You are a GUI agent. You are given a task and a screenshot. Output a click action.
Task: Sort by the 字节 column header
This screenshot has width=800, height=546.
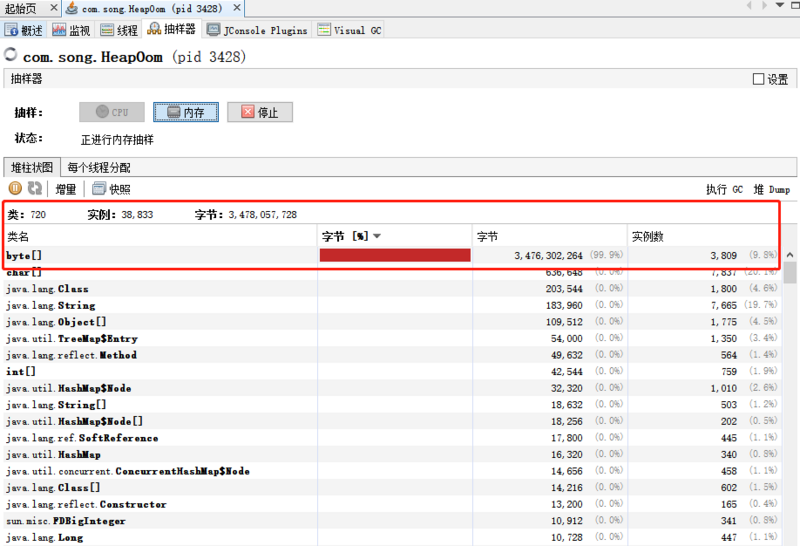tap(549, 236)
